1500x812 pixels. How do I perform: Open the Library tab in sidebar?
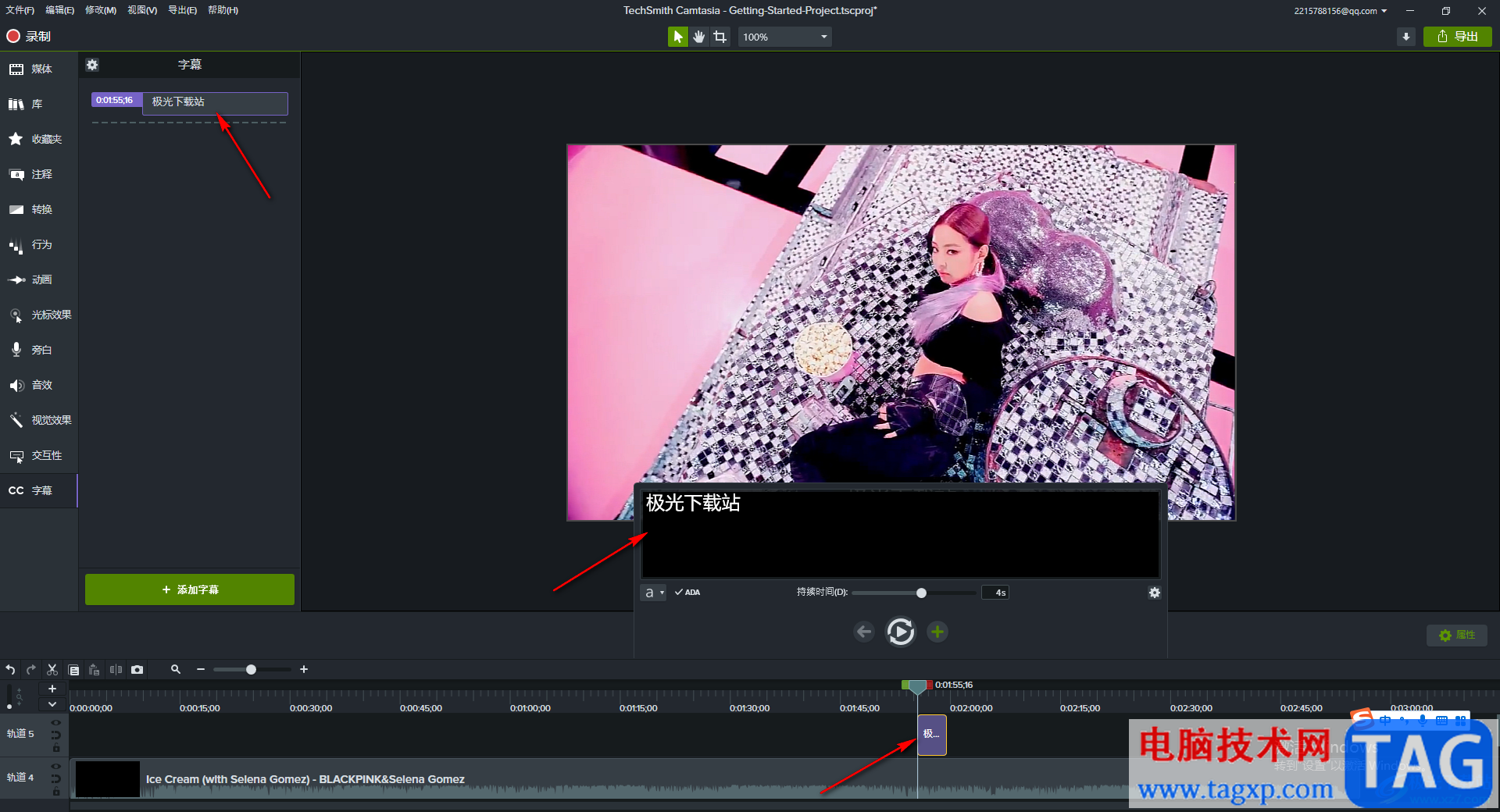(39, 105)
